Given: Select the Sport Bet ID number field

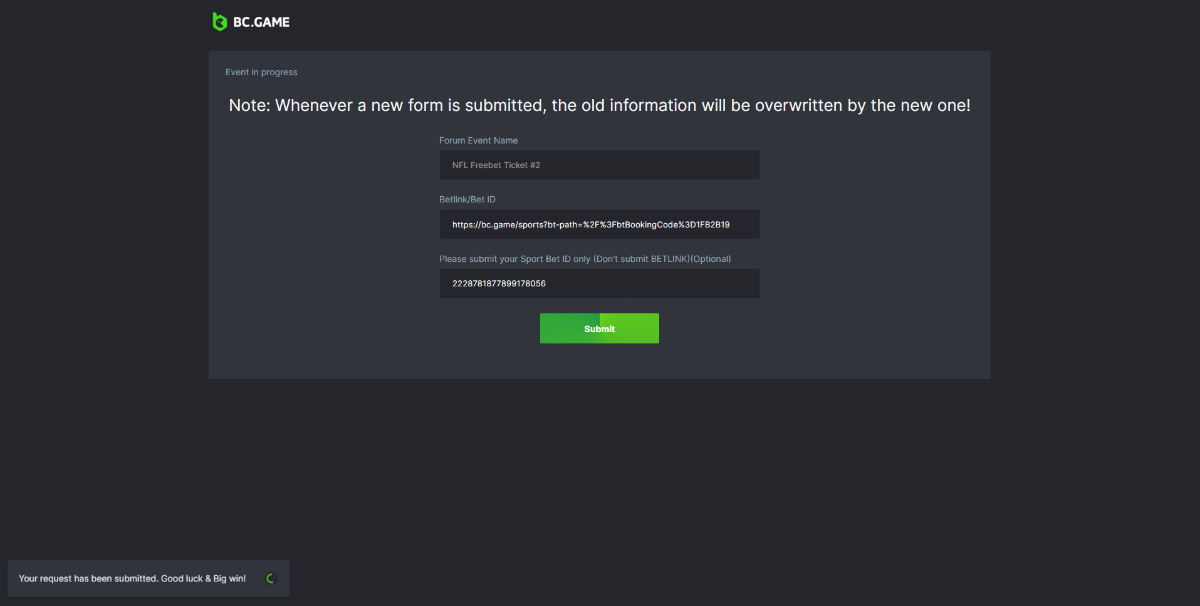Looking at the screenshot, I should point(599,283).
